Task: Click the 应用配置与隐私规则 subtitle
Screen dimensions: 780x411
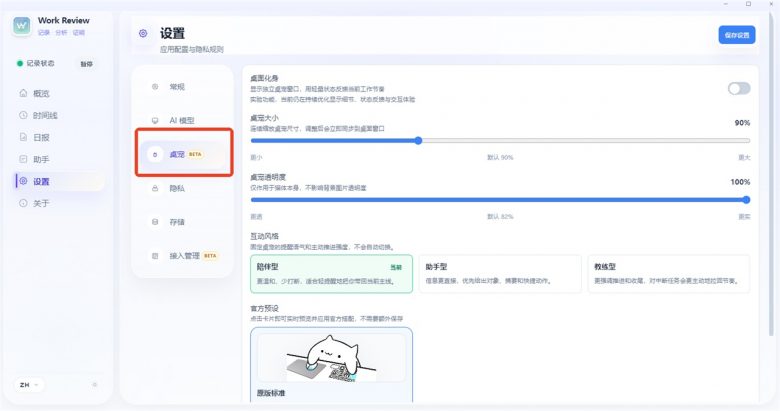Action: pyautogui.click(x=192, y=49)
